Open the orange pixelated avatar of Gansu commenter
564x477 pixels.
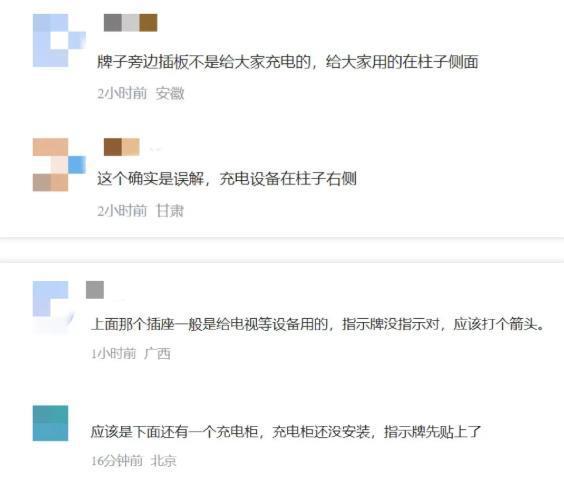point(59,164)
